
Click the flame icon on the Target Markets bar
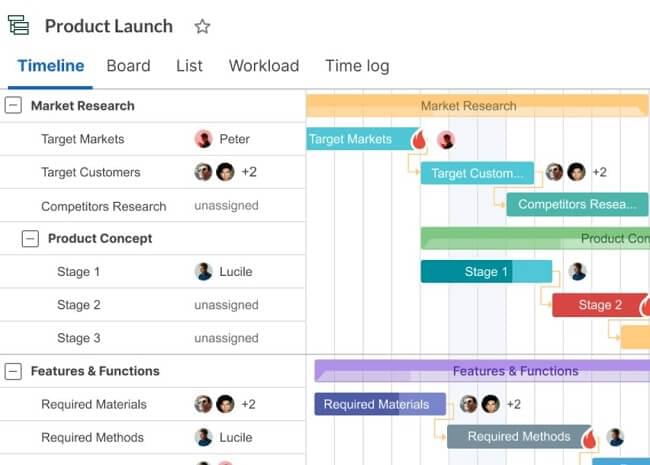click(x=420, y=139)
